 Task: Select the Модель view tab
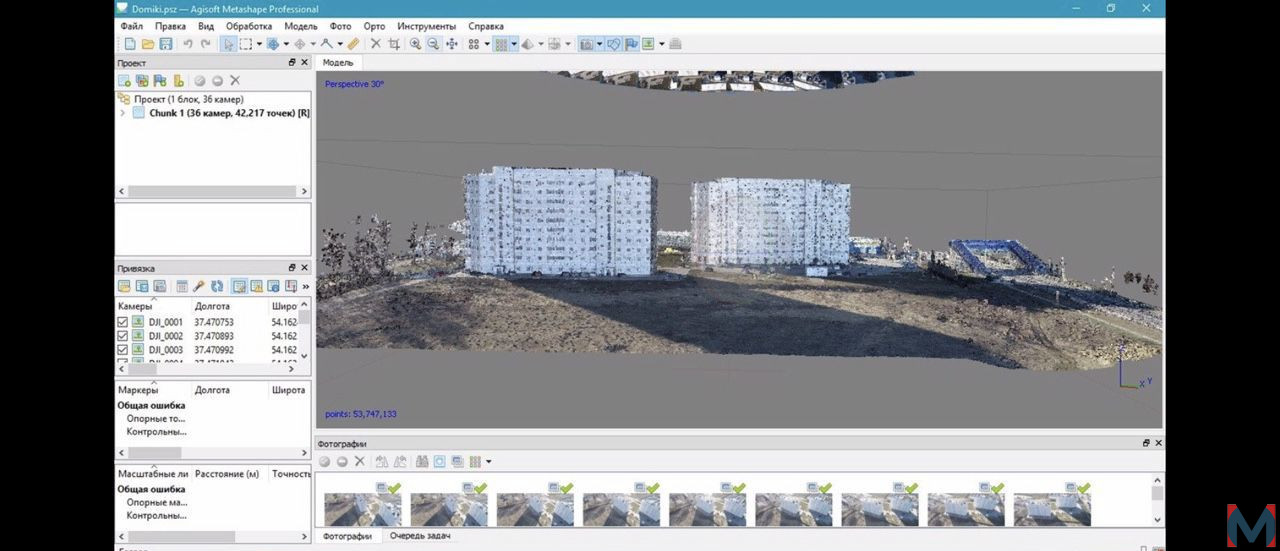(338, 62)
